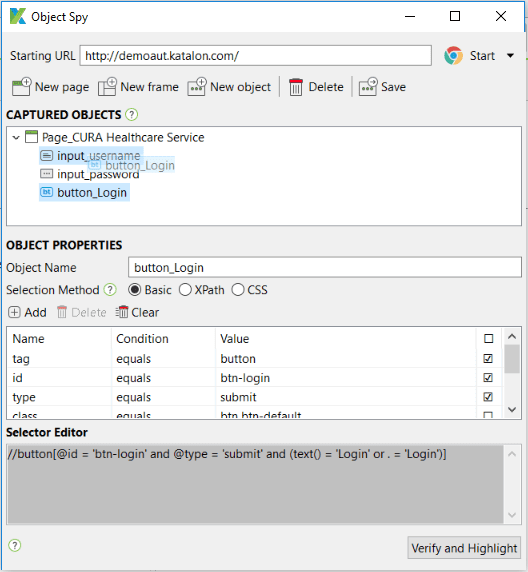528x572 pixels.
Task: Click the input_username field icon
Action: tap(46, 156)
